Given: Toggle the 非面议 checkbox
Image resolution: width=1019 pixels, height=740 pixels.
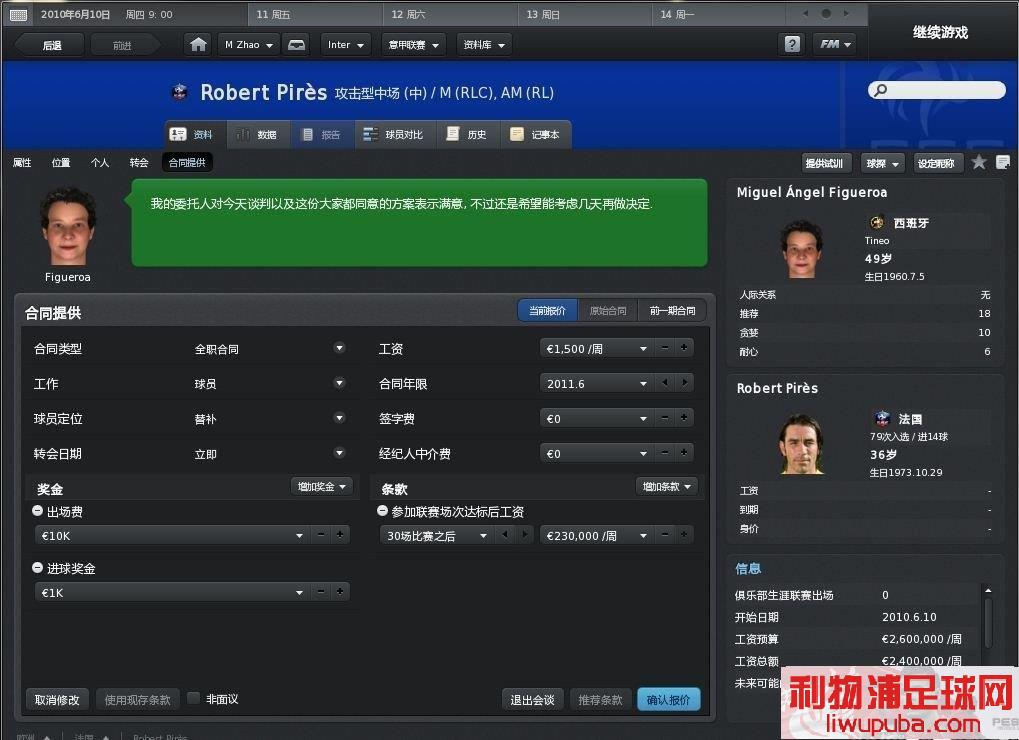Looking at the screenshot, I should pyautogui.click(x=193, y=698).
